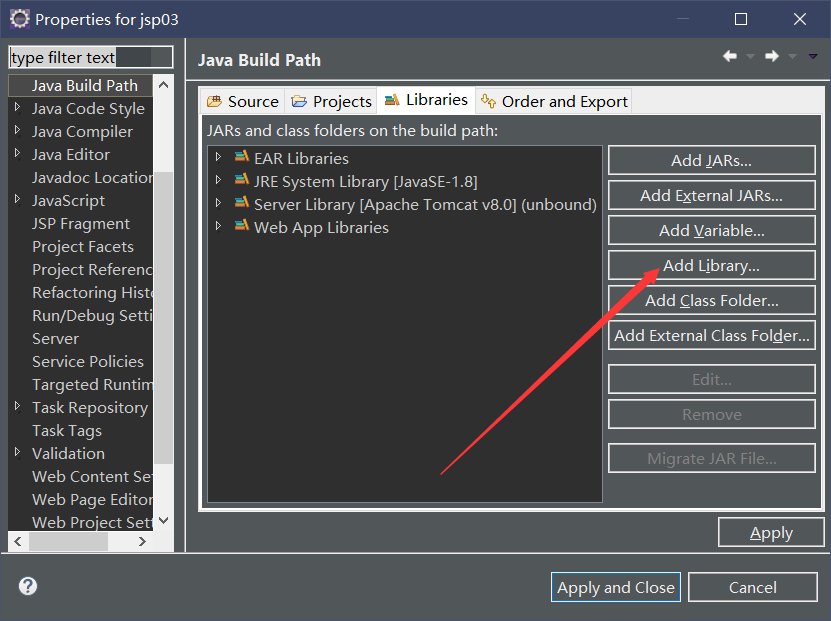The height and width of the screenshot is (621, 831).
Task: Select JSP Fragment in sidebar
Action: click(x=81, y=223)
